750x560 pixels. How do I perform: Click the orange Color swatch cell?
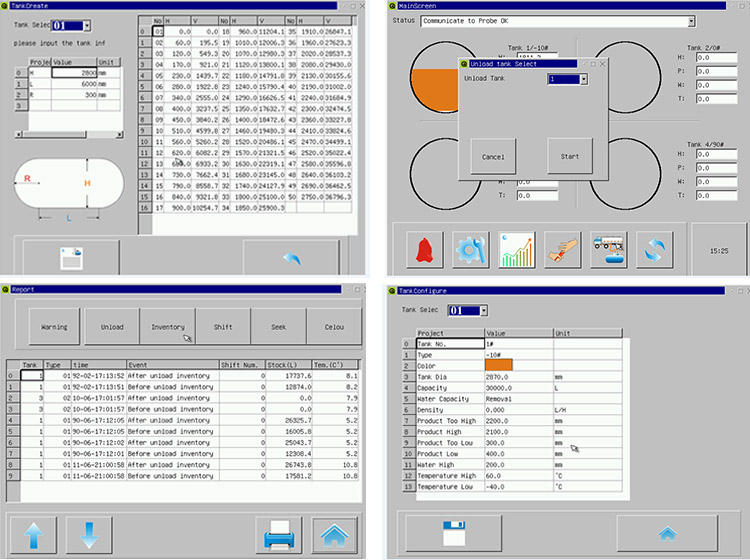click(x=498, y=365)
